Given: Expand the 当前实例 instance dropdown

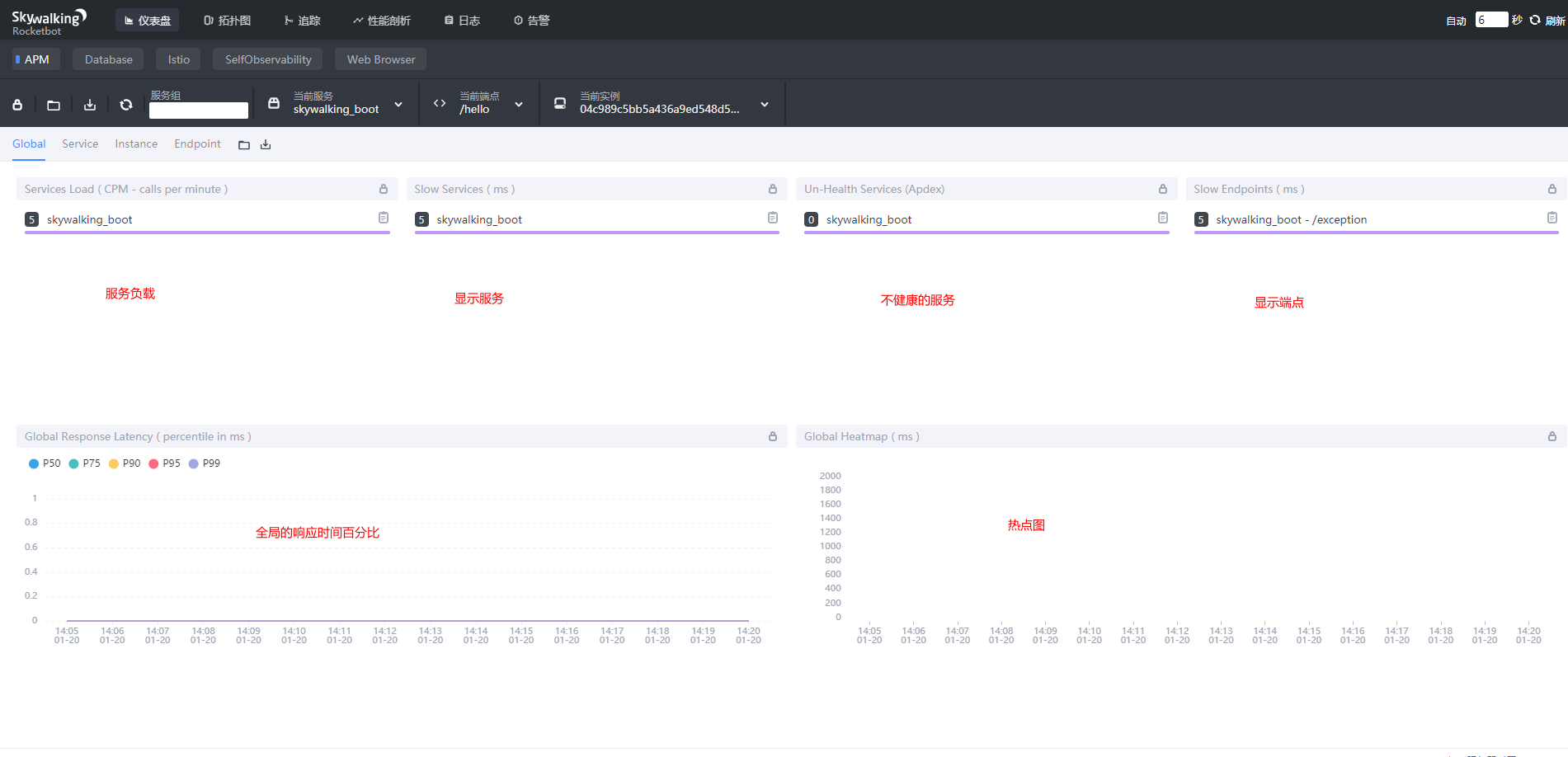Looking at the screenshot, I should click(765, 105).
